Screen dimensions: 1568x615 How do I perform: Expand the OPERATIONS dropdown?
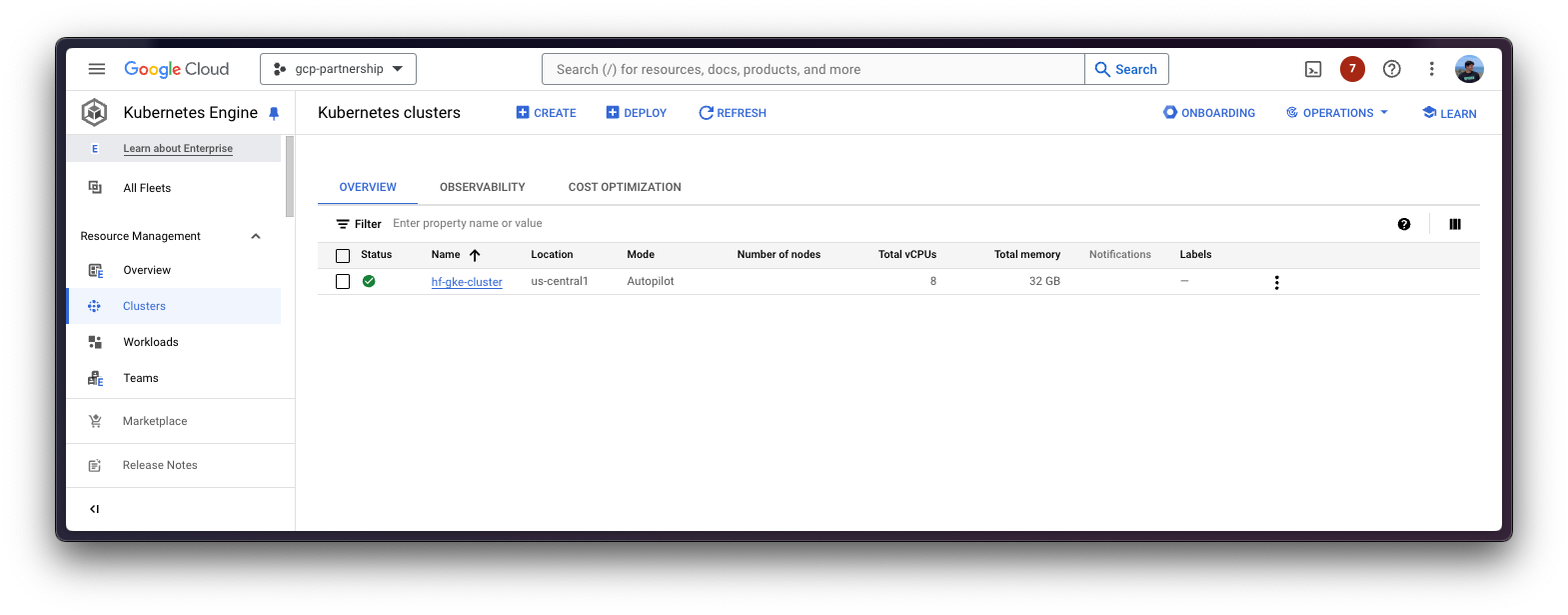click(1337, 113)
